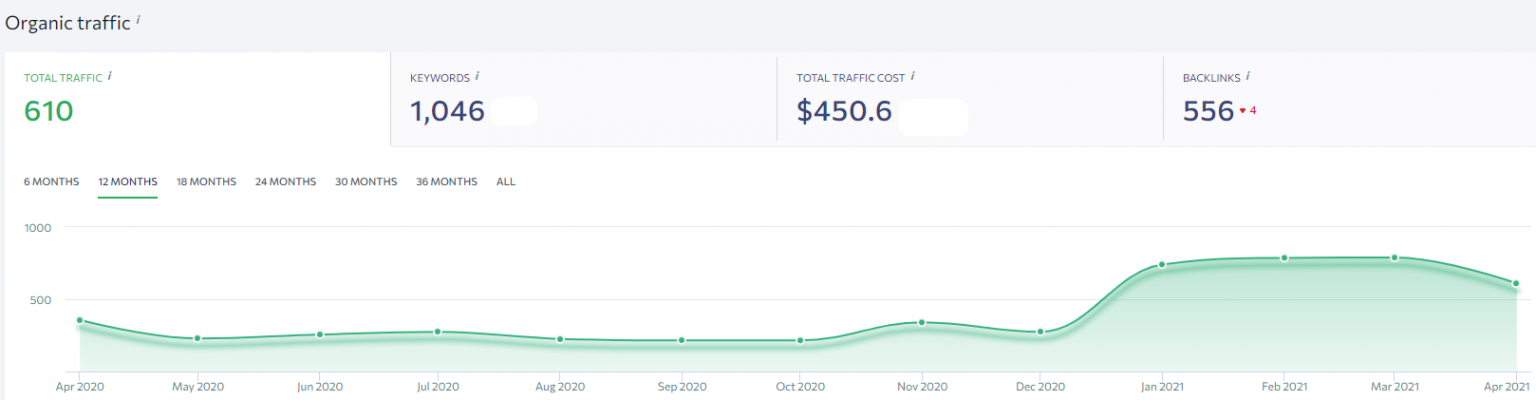
Task: Click info icon beside Total Traffic label
Action: 109,75
